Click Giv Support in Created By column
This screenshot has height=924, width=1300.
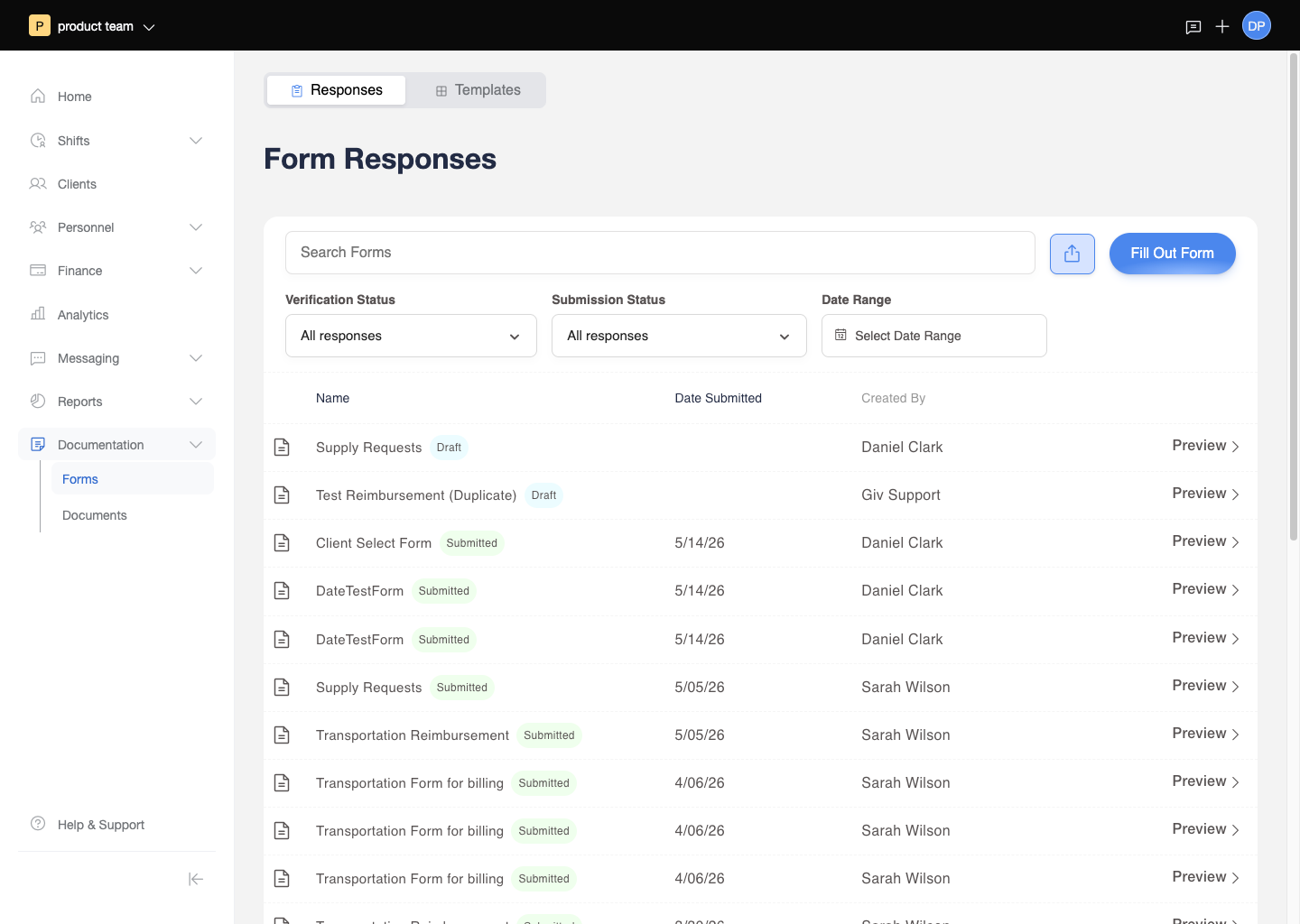pos(901,494)
